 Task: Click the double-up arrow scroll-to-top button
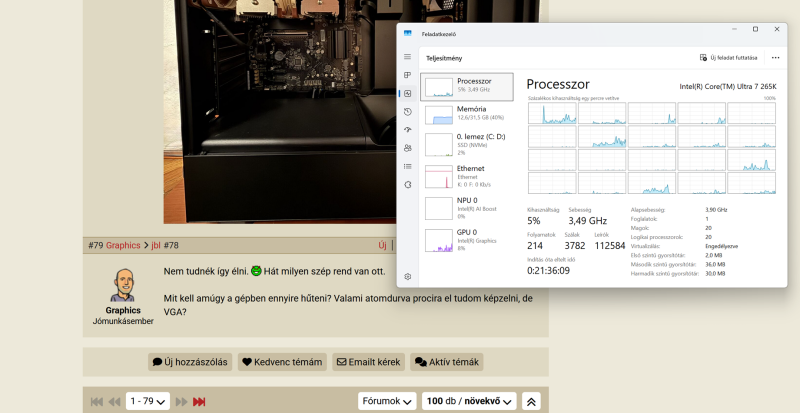point(531,402)
